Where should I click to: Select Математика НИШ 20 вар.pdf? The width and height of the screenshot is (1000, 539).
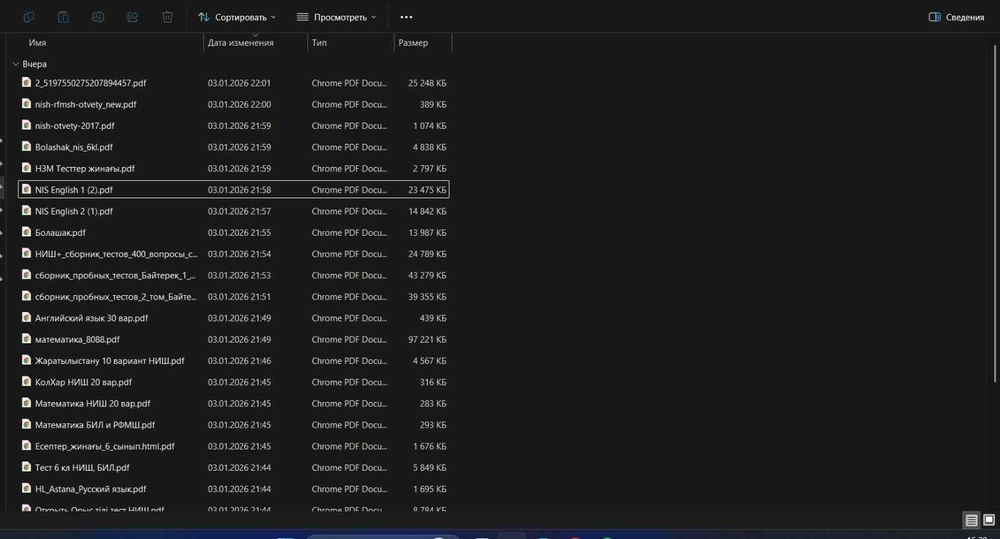(233, 403)
